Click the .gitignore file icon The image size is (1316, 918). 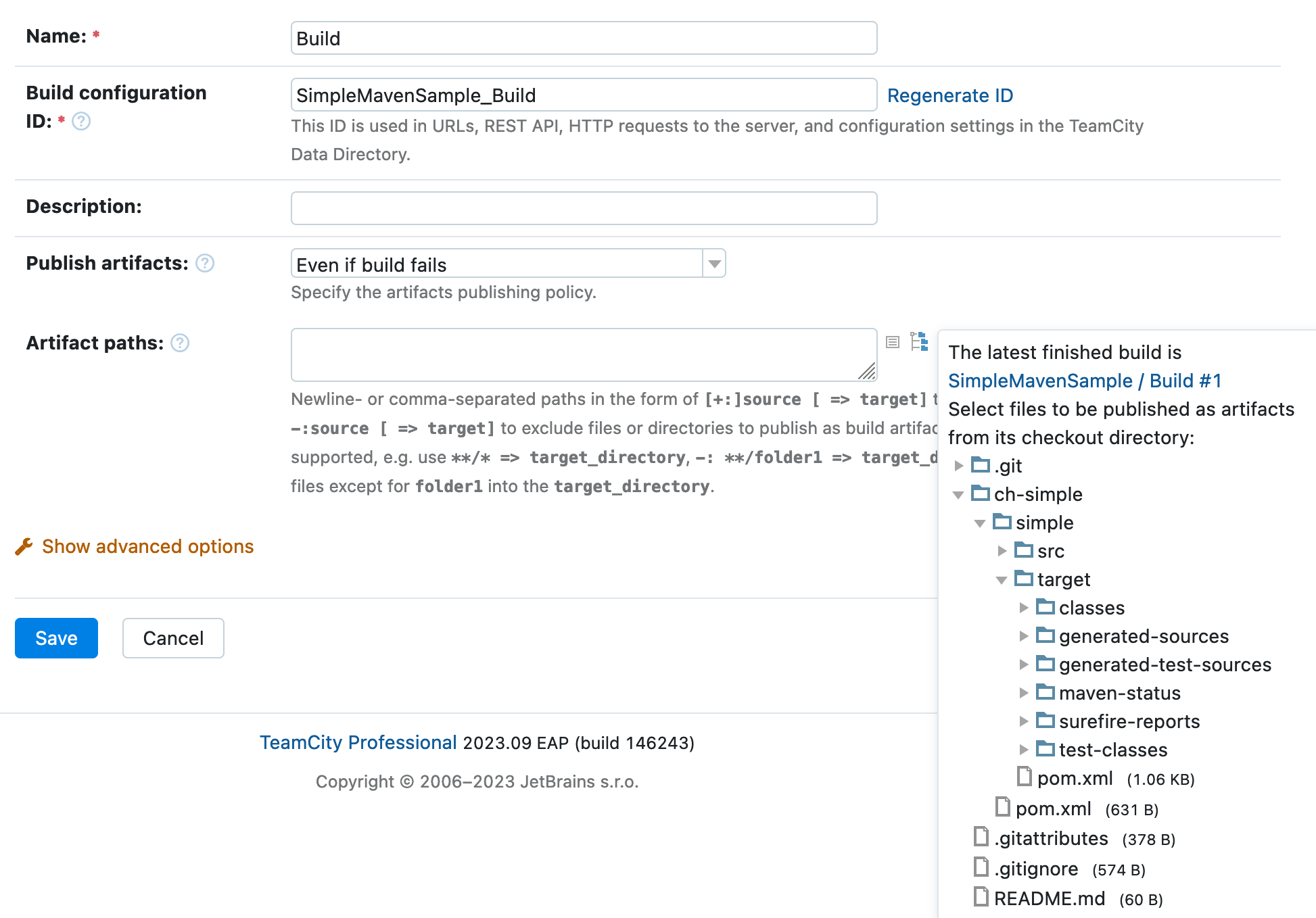981,867
